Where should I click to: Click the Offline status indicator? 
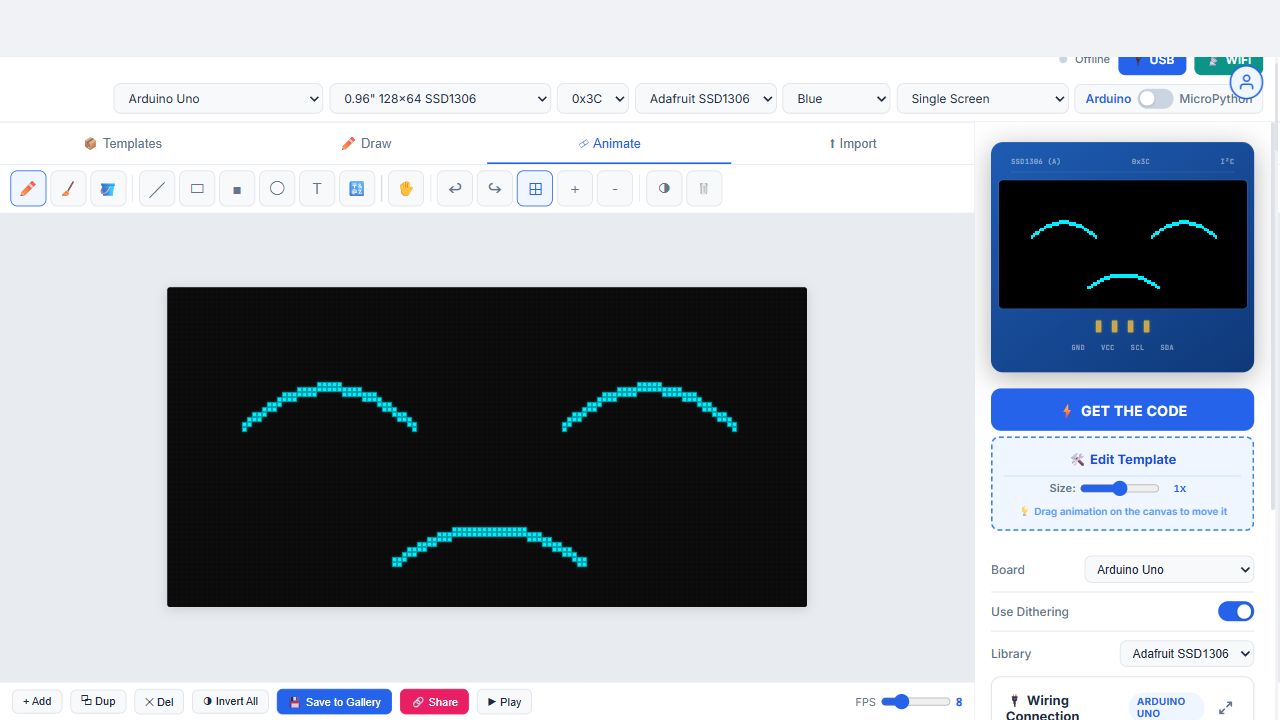pyautogui.click(x=1085, y=59)
